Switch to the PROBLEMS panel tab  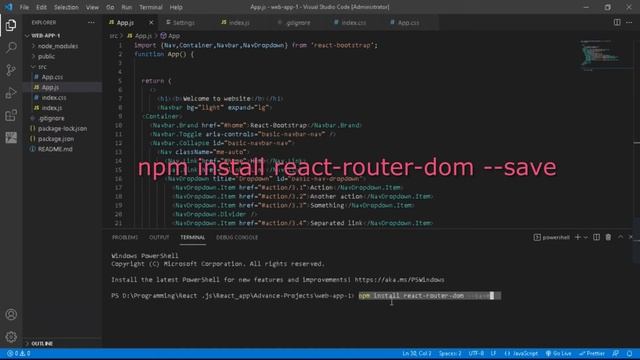pyautogui.click(x=125, y=237)
